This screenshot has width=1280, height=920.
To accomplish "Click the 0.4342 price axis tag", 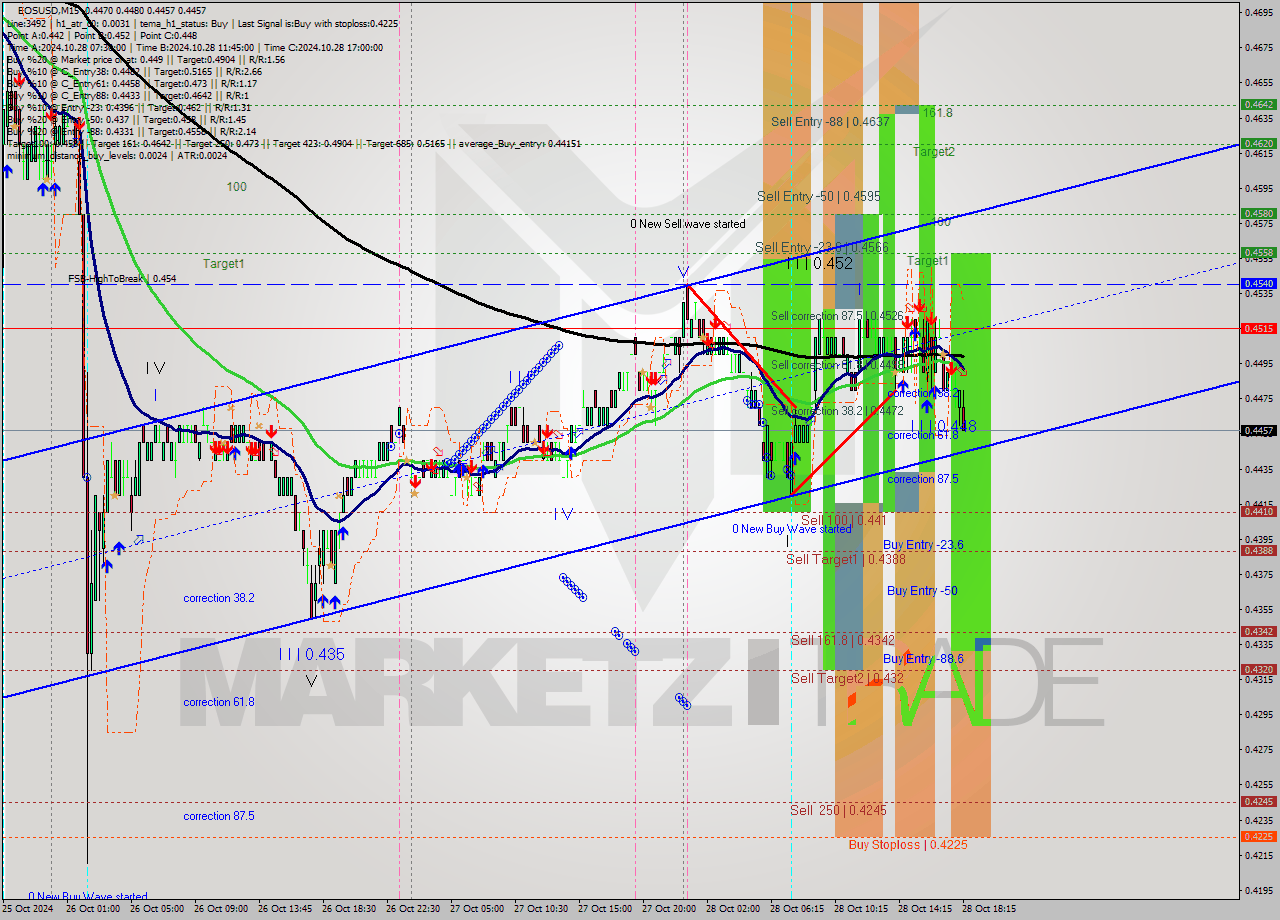I will click(1258, 631).
